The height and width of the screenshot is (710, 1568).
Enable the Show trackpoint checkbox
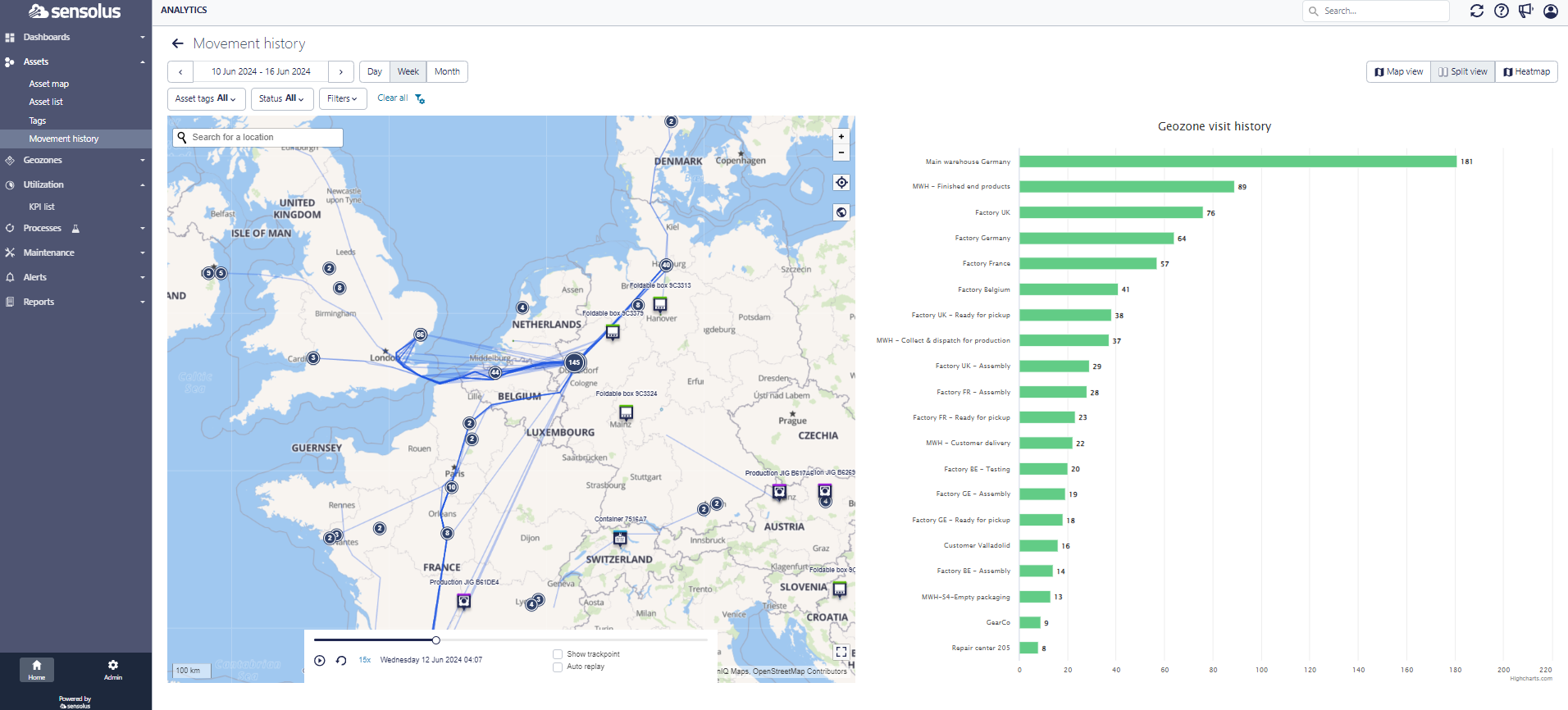558,654
